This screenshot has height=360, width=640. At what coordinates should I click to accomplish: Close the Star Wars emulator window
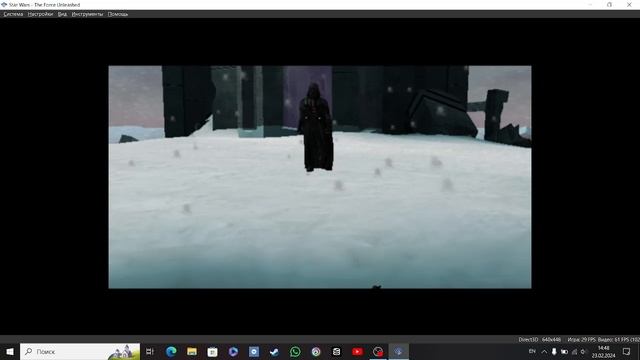click(x=629, y=4)
